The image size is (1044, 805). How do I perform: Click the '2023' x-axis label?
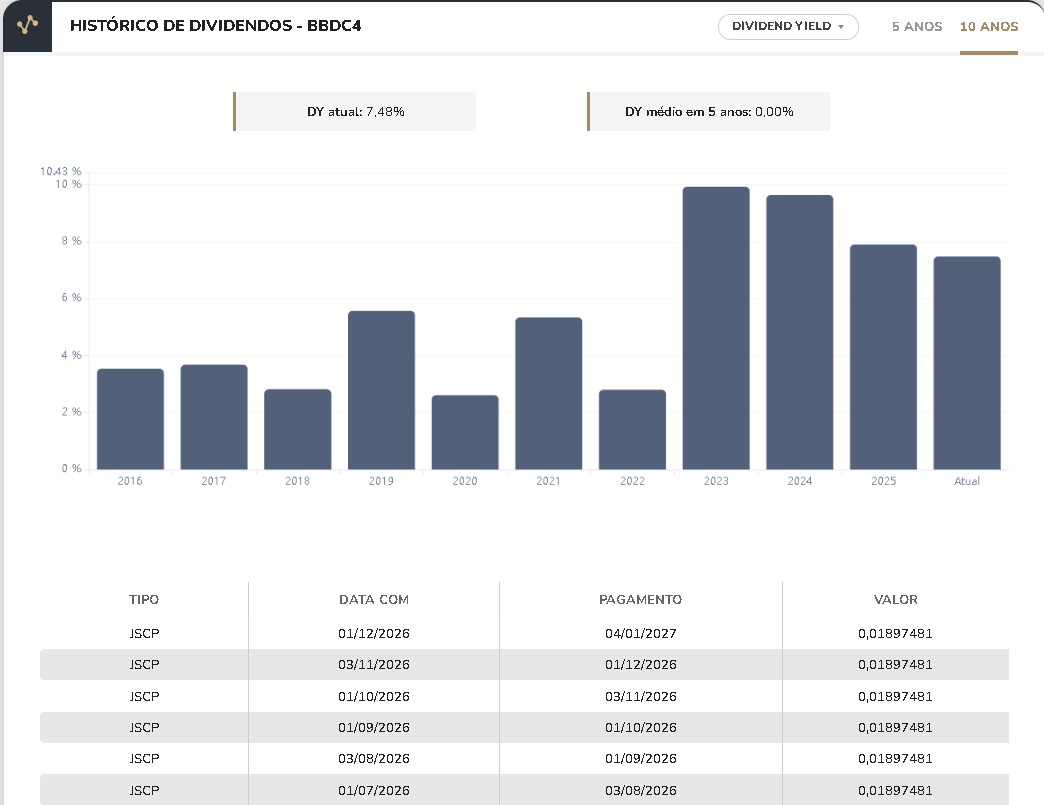[x=716, y=481]
